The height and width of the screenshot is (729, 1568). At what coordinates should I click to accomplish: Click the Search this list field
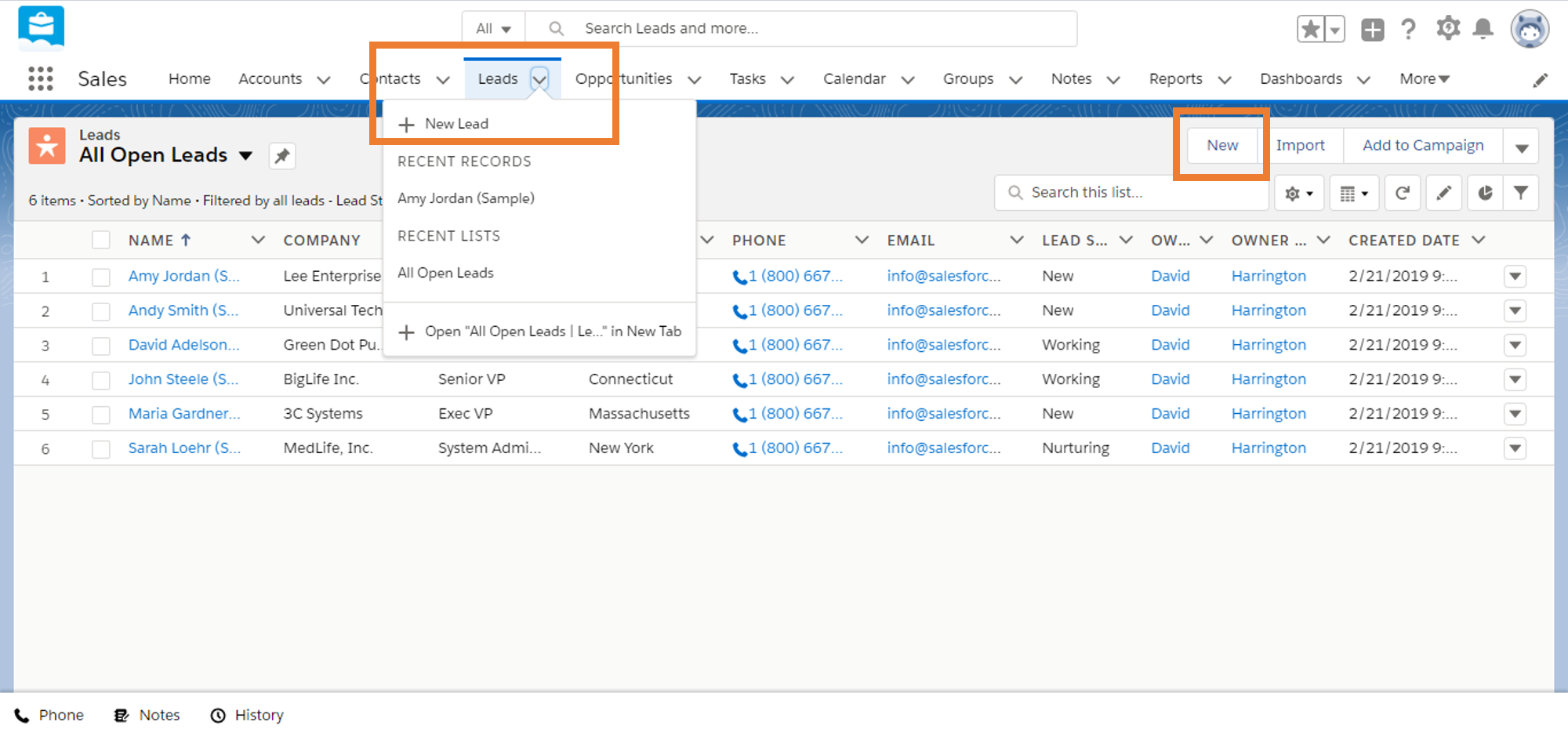click(1131, 193)
